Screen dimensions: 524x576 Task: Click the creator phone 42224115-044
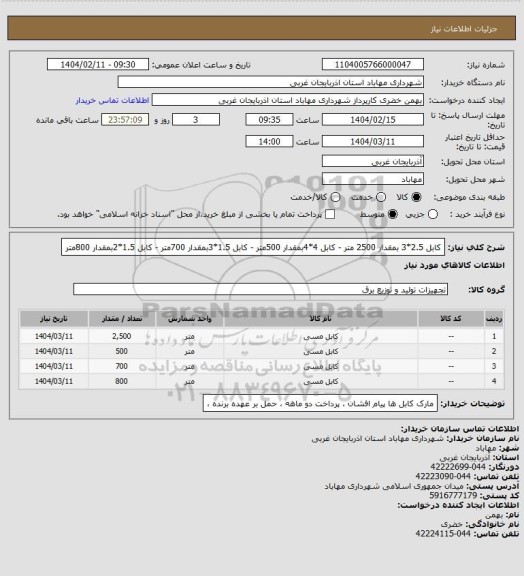click(443, 534)
